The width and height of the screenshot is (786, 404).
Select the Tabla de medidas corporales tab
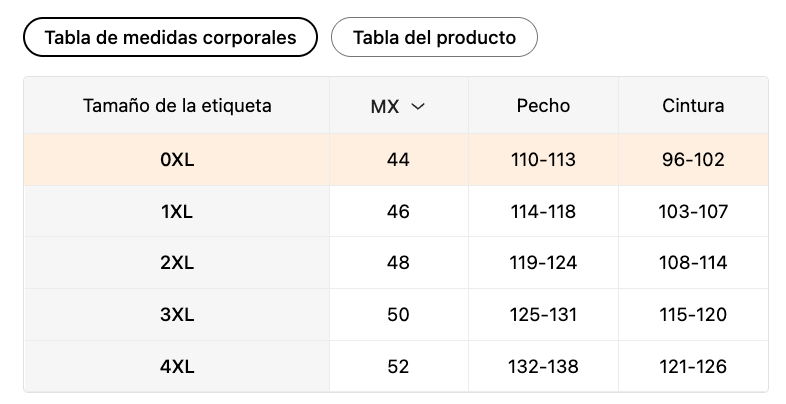point(170,38)
